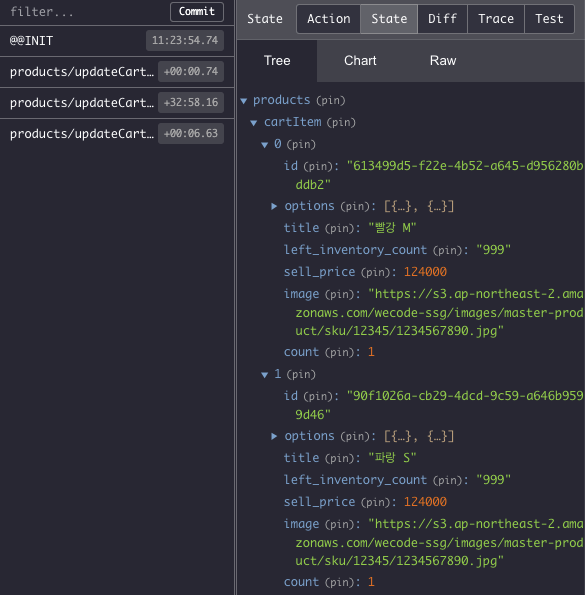Pin the cartItem key
585x595 pixels.
pyautogui.click(x=341, y=123)
